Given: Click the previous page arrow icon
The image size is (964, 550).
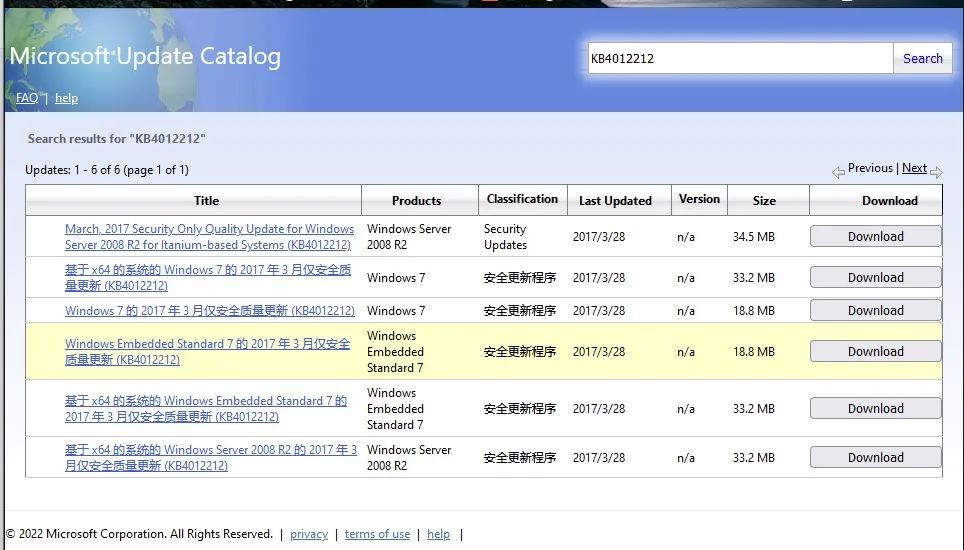Looking at the screenshot, I should (x=838, y=172).
